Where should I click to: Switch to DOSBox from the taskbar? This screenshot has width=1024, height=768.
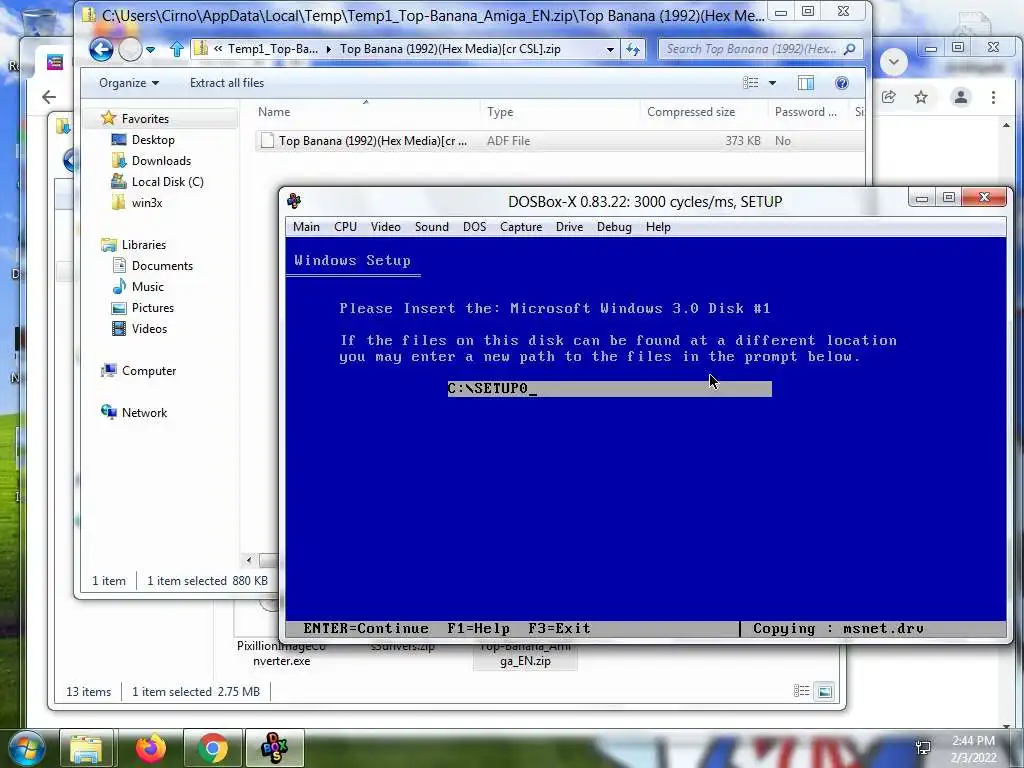coord(274,748)
